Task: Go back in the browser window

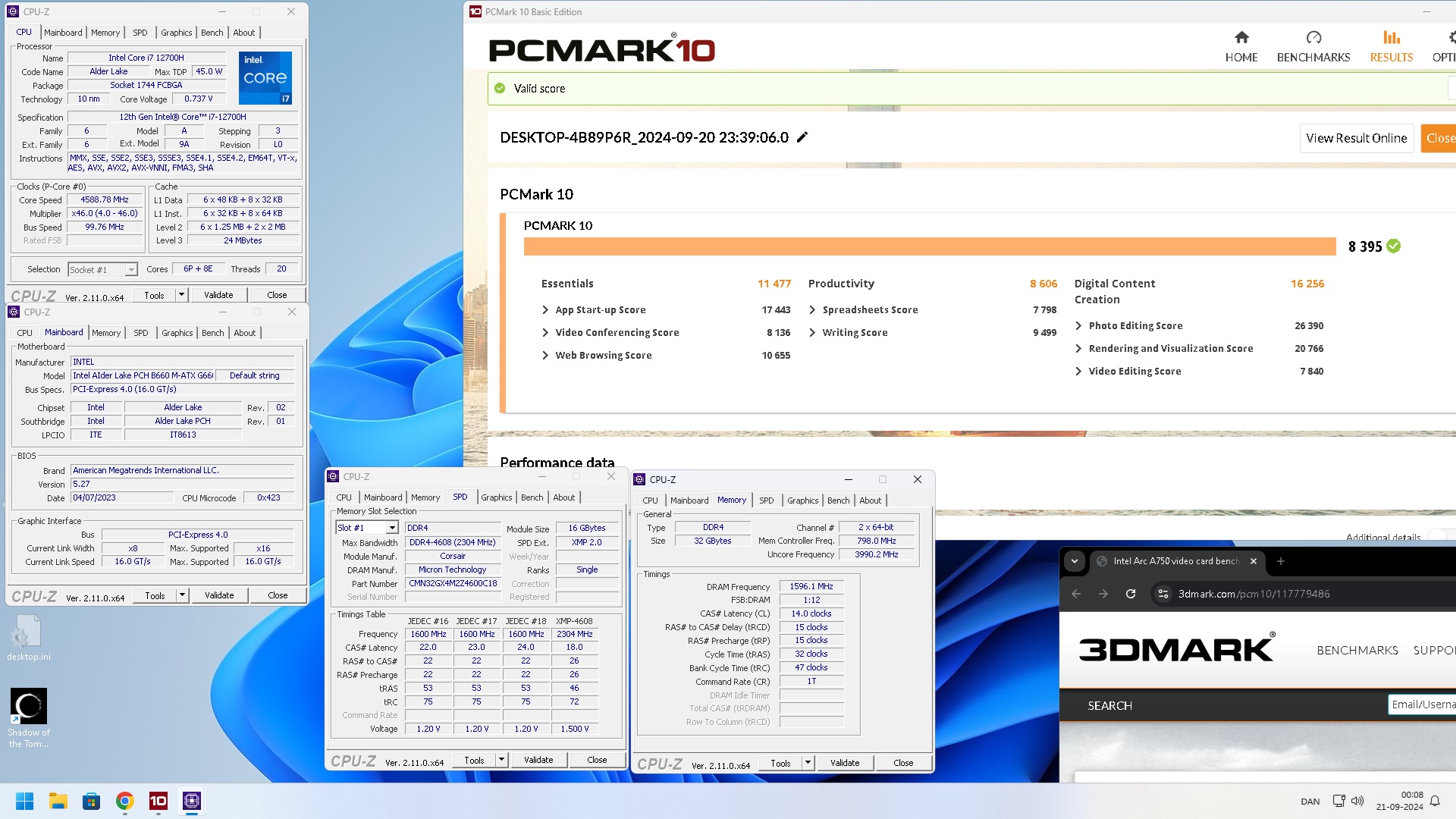Action: point(1076,594)
